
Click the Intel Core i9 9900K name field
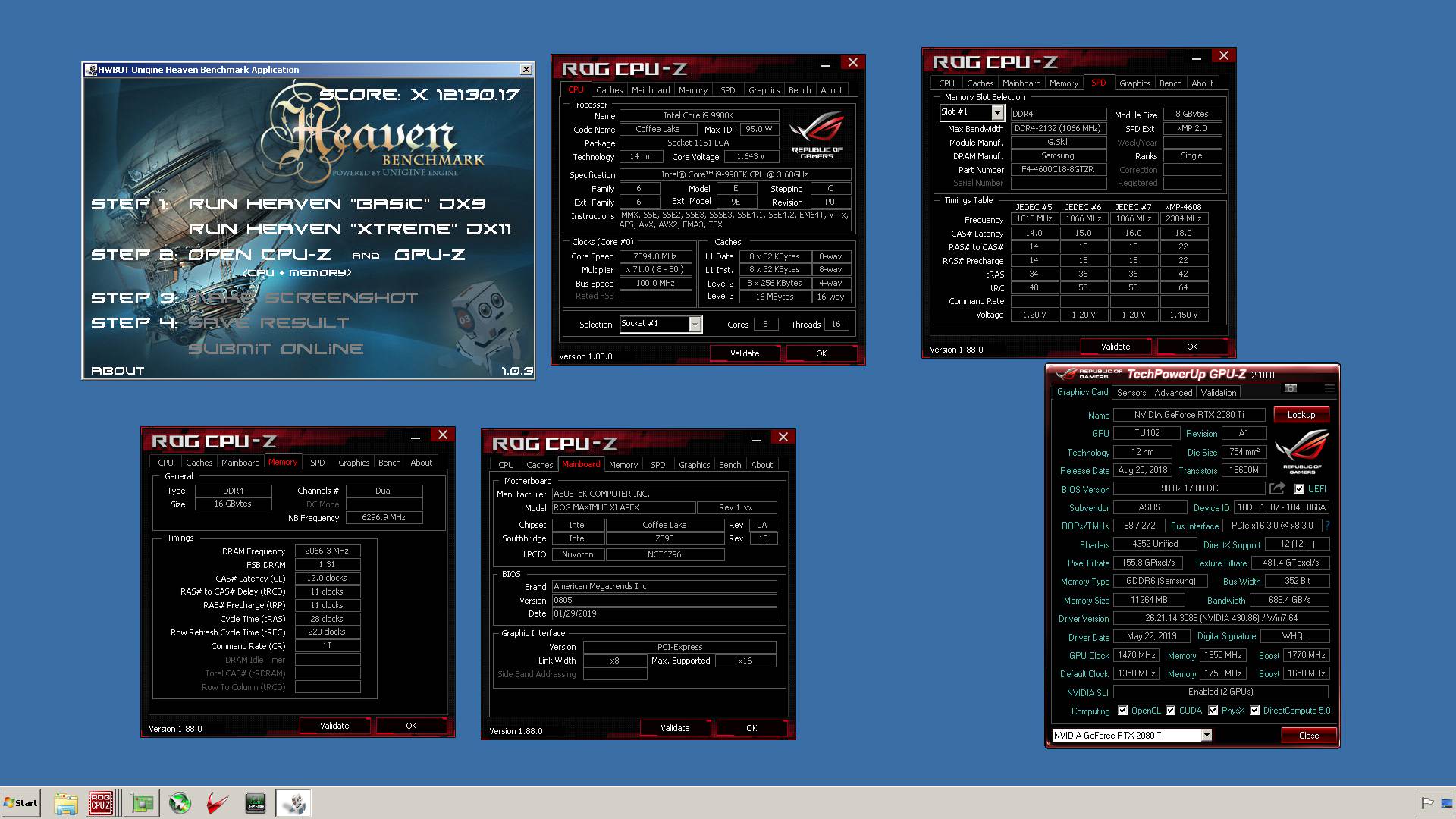(698, 115)
